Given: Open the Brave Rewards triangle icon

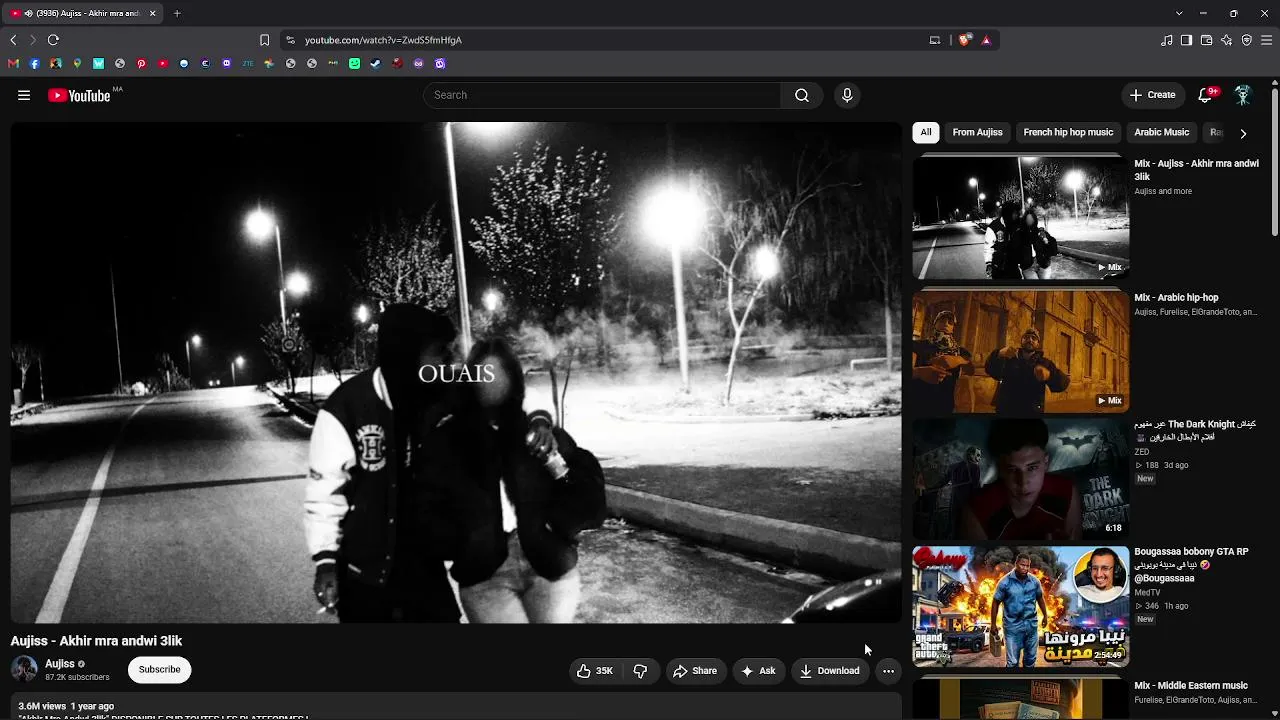Looking at the screenshot, I should pyautogui.click(x=986, y=40).
